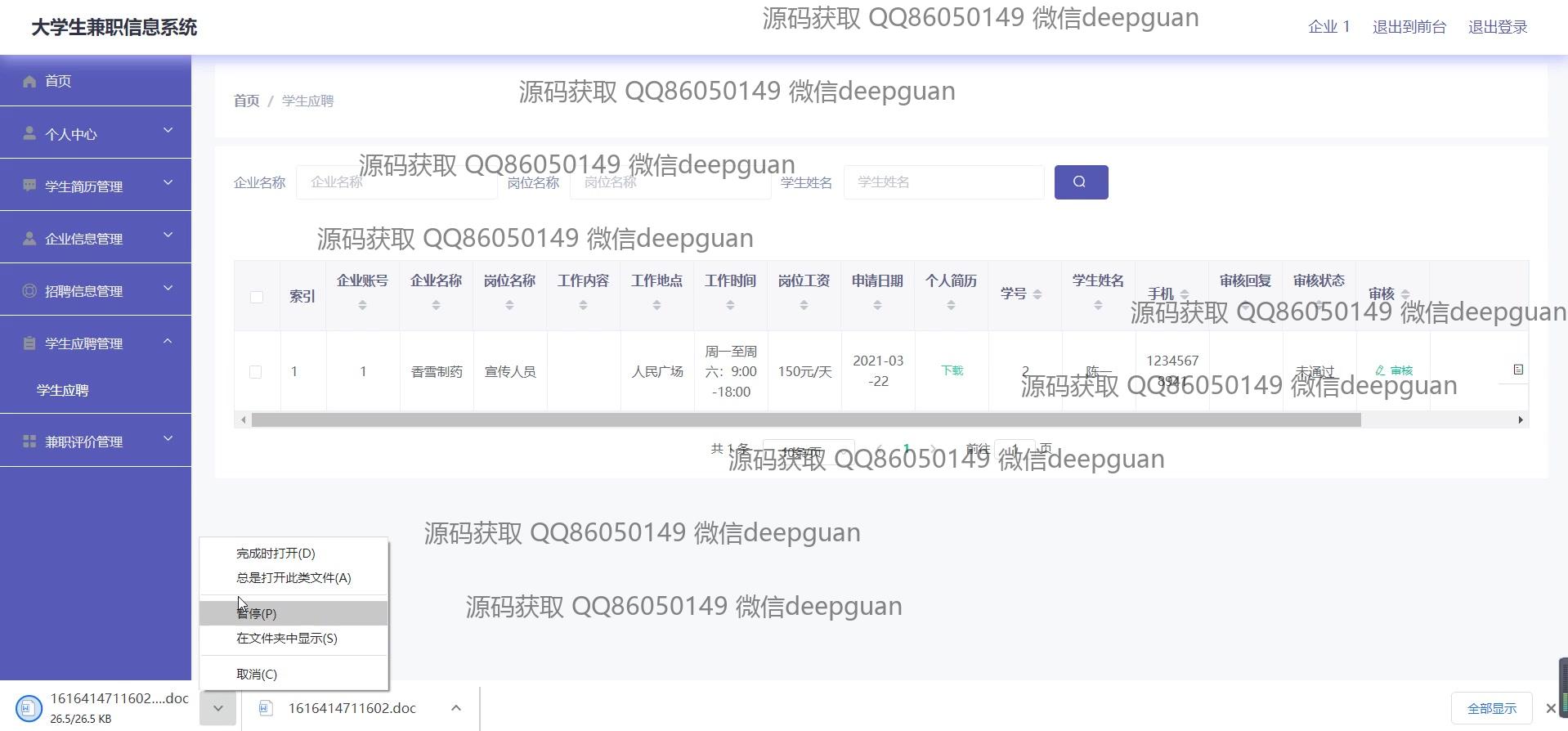Click the table's horizontal scrollbar

pos(805,419)
